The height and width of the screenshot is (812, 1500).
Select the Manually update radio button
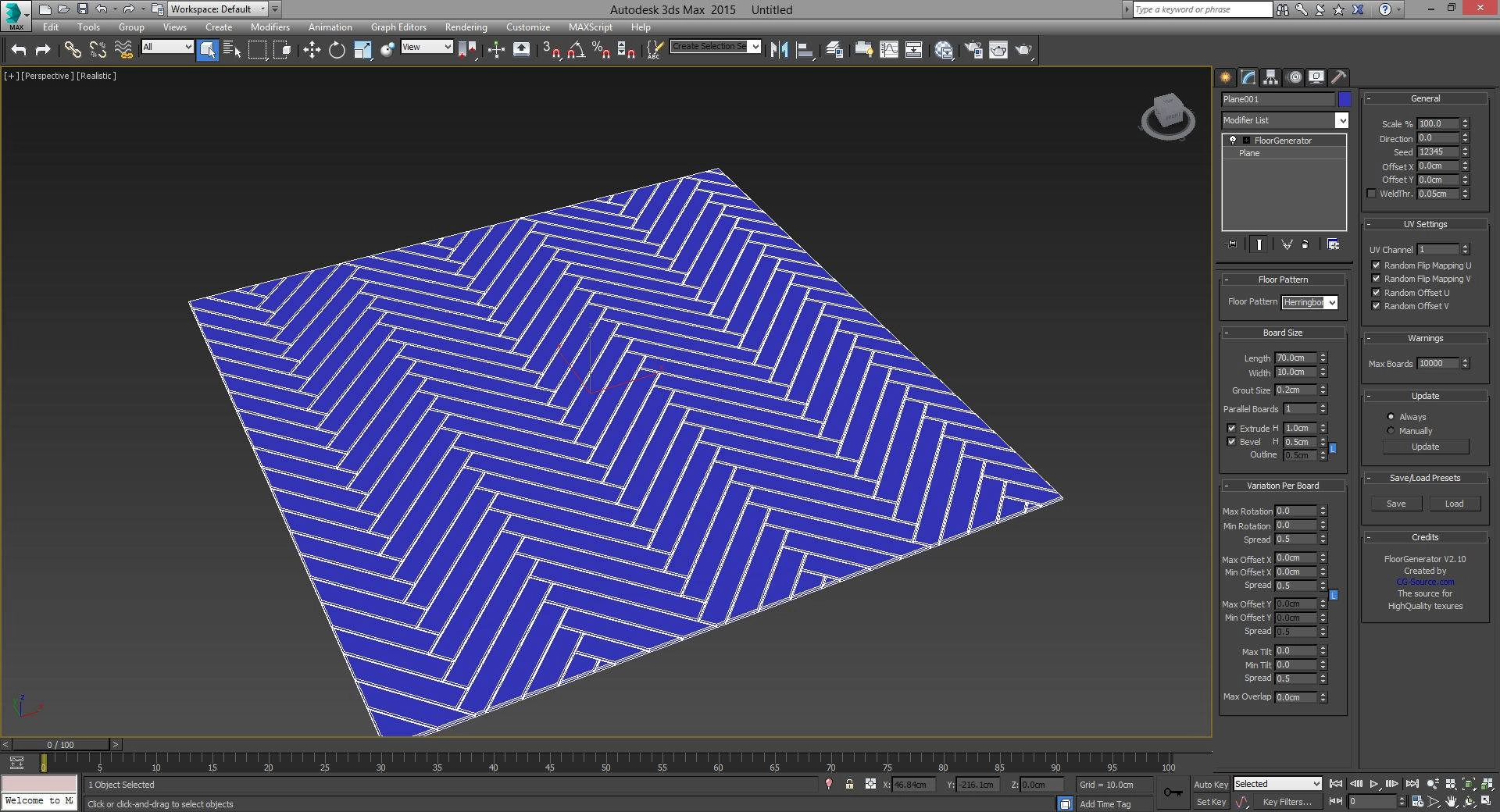click(1391, 431)
